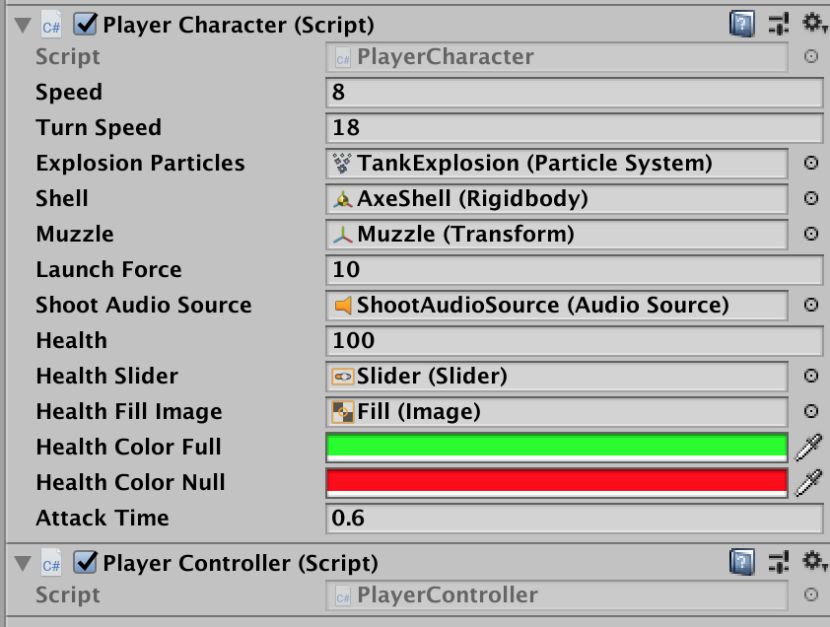Select the AxeShell Rigidbody reference field
Image resolution: width=830 pixels, height=627 pixels.
tap(556, 198)
